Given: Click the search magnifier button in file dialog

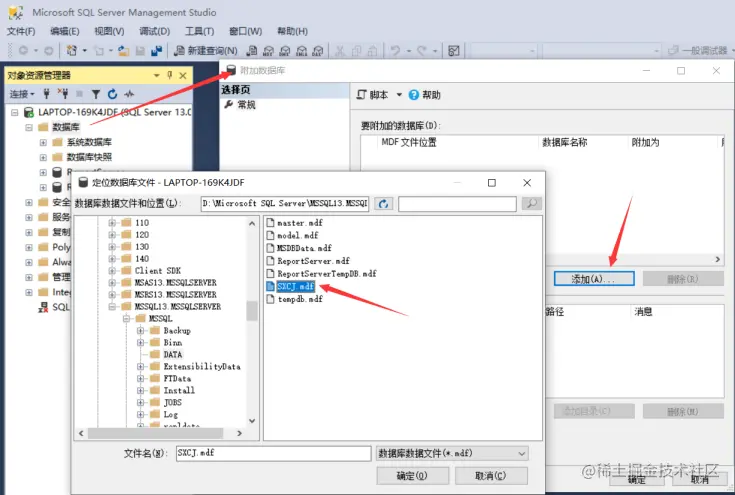Looking at the screenshot, I should click(532, 203).
